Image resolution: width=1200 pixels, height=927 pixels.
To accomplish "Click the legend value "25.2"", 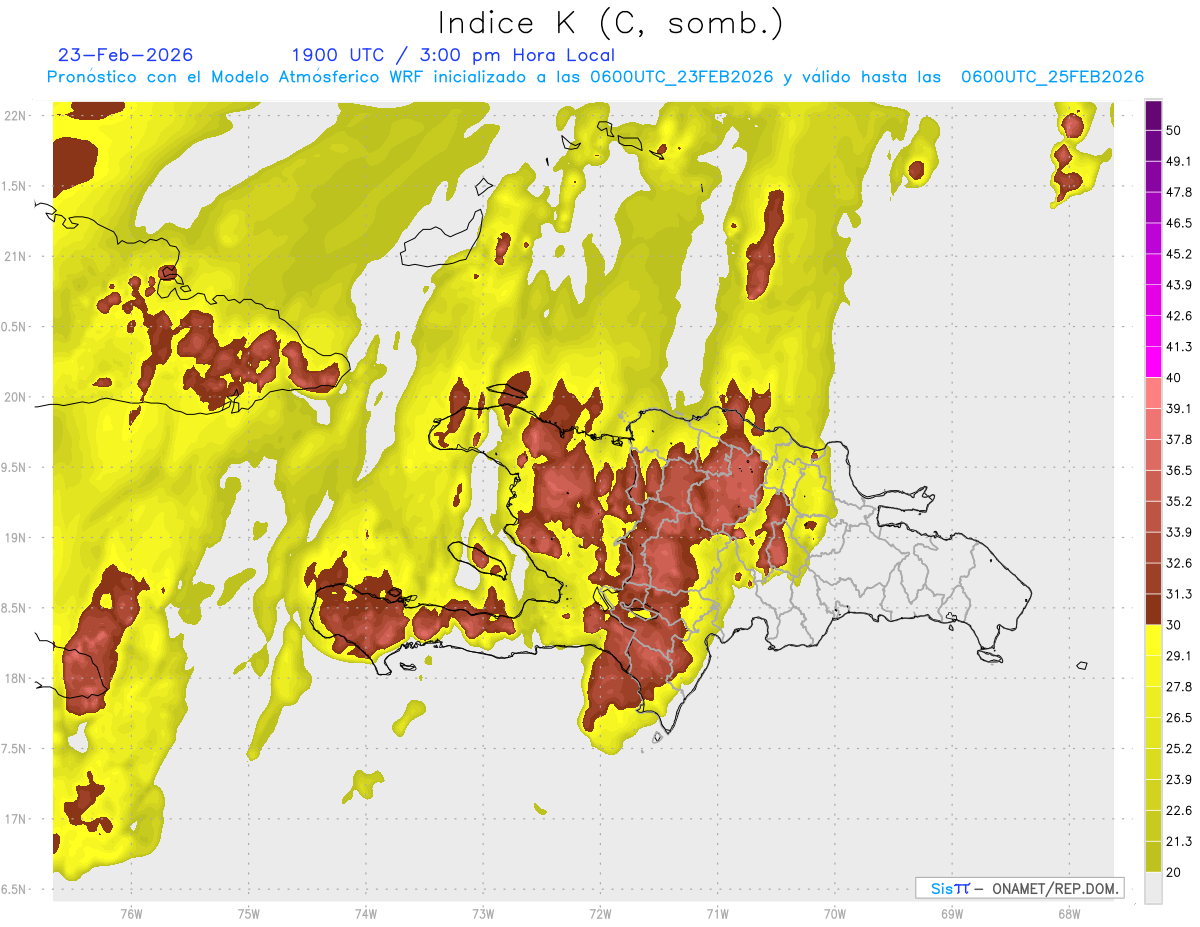I will click(1179, 749).
